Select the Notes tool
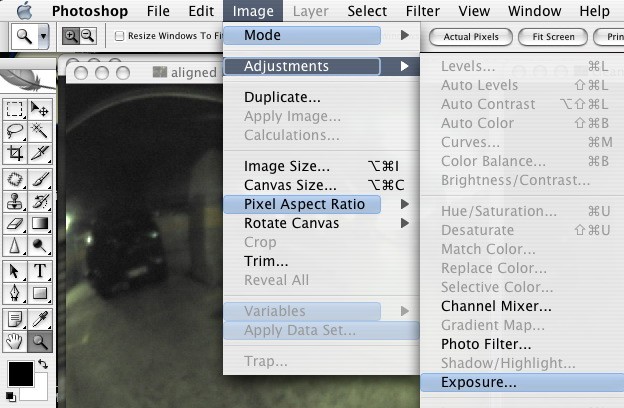 click(x=15, y=319)
